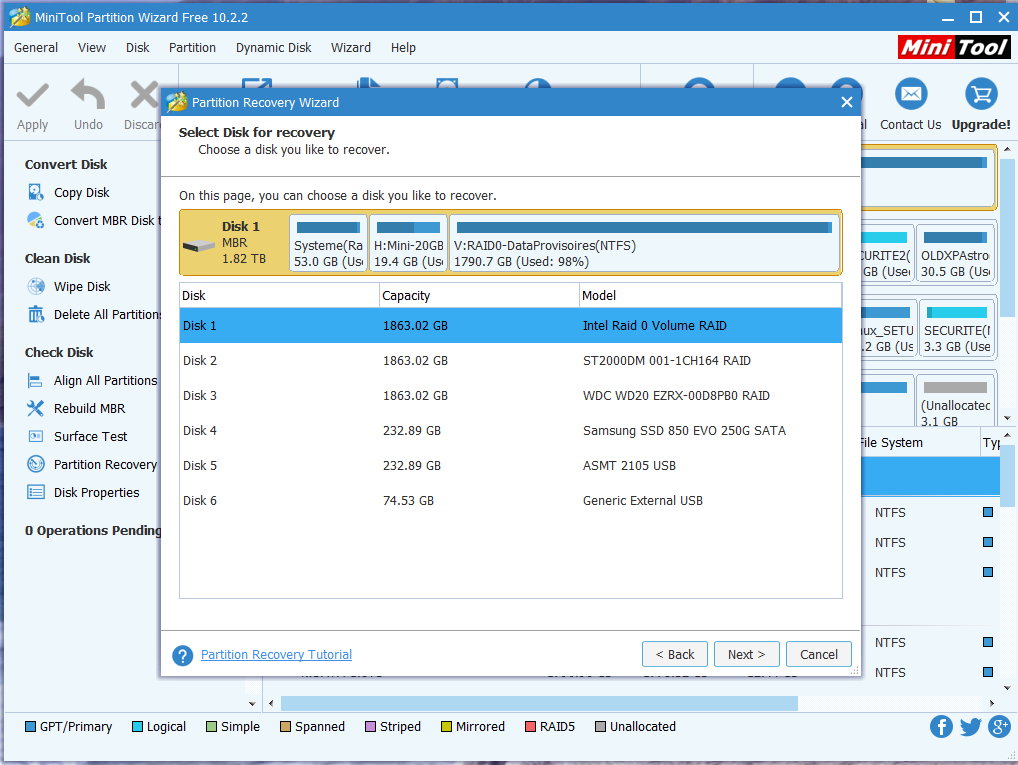Click the Convert MBR Disk icon
This screenshot has height=765, width=1018.
pyautogui.click(x=35, y=220)
